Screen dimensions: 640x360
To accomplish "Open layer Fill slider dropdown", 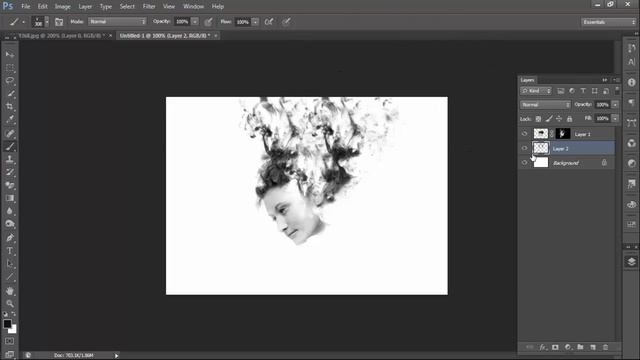I will coord(615,118).
